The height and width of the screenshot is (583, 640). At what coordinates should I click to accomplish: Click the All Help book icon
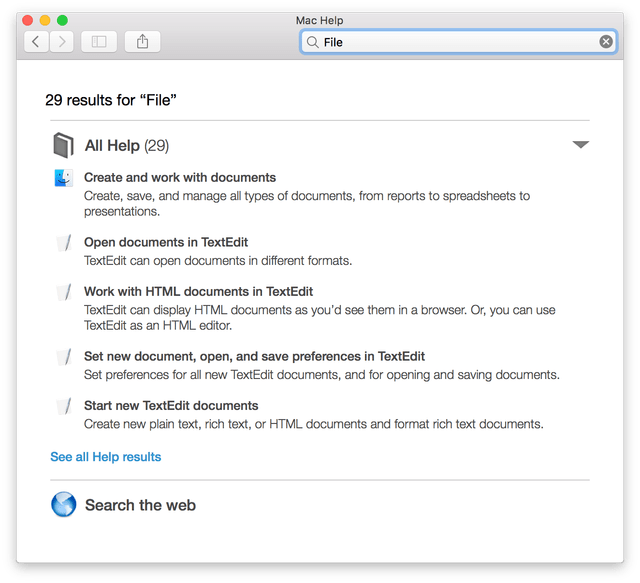coord(63,146)
